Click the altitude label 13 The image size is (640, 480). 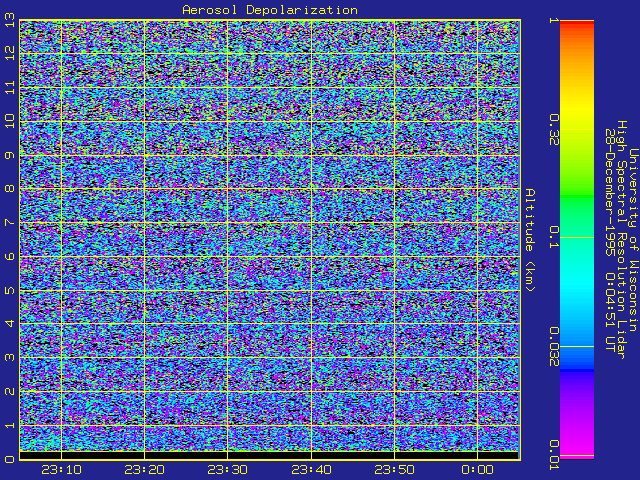pos(10,20)
